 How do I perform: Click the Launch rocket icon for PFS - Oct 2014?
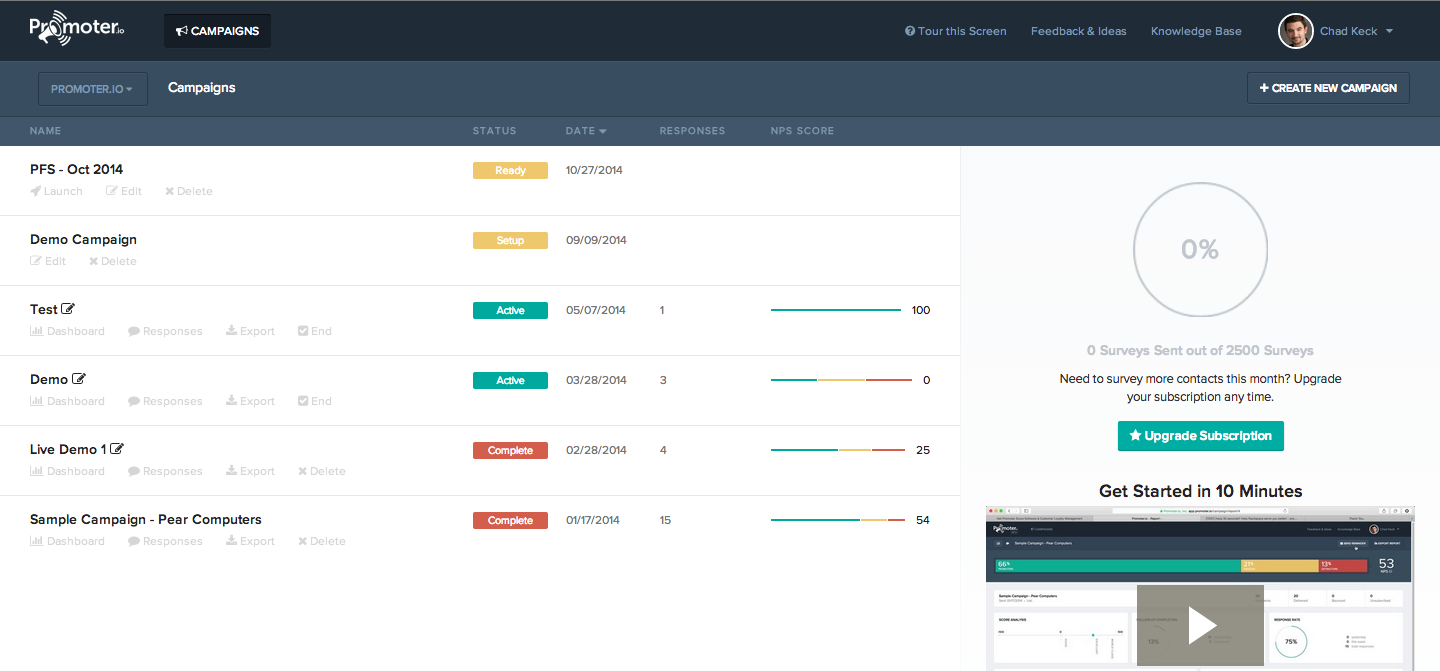tap(36, 191)
